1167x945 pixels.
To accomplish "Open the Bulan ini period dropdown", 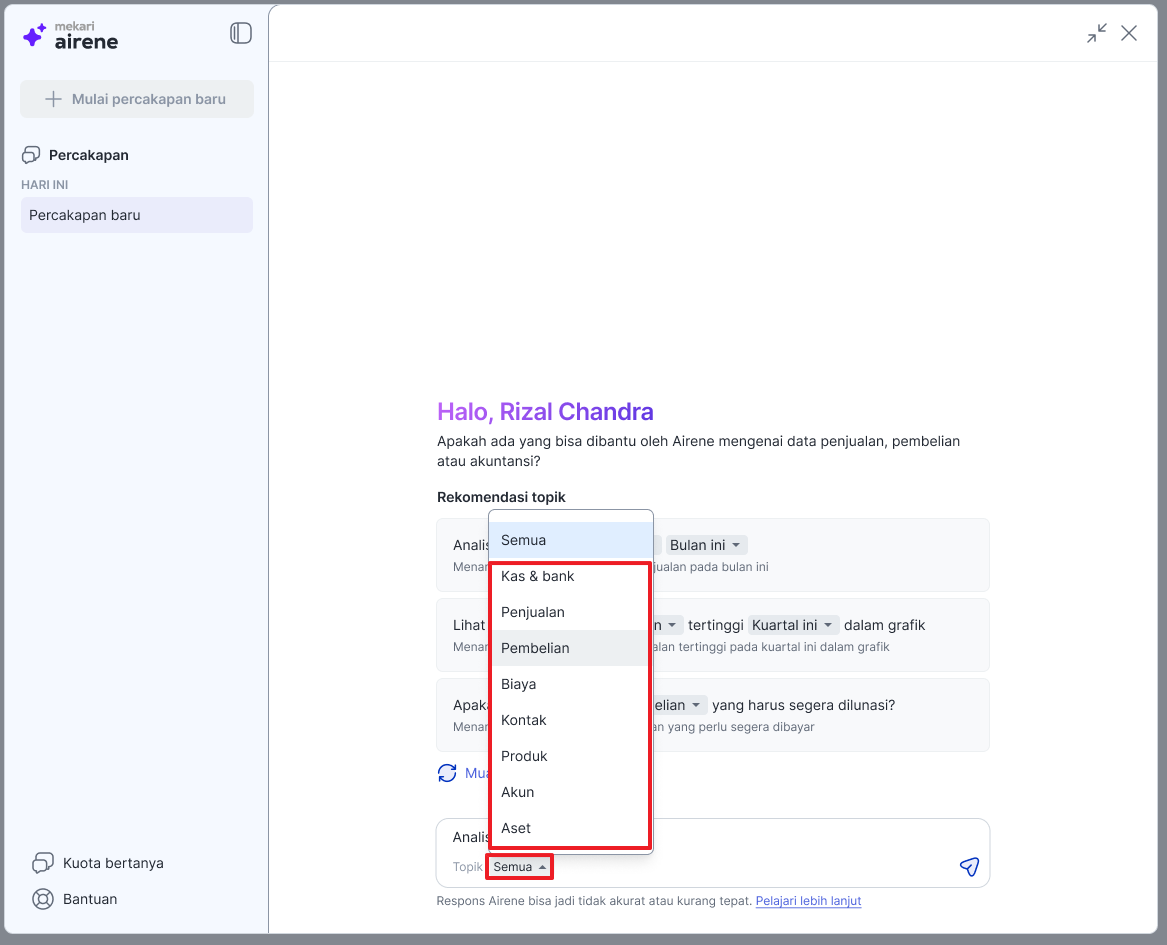I will click(706, 545).
